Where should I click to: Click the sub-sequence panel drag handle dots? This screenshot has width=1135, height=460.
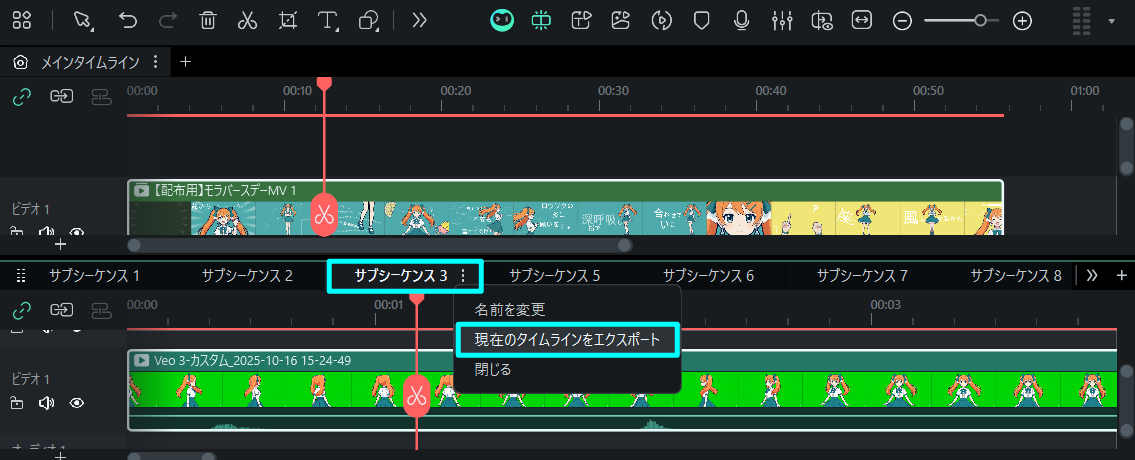pyautogui.click(x=21, y=275)
